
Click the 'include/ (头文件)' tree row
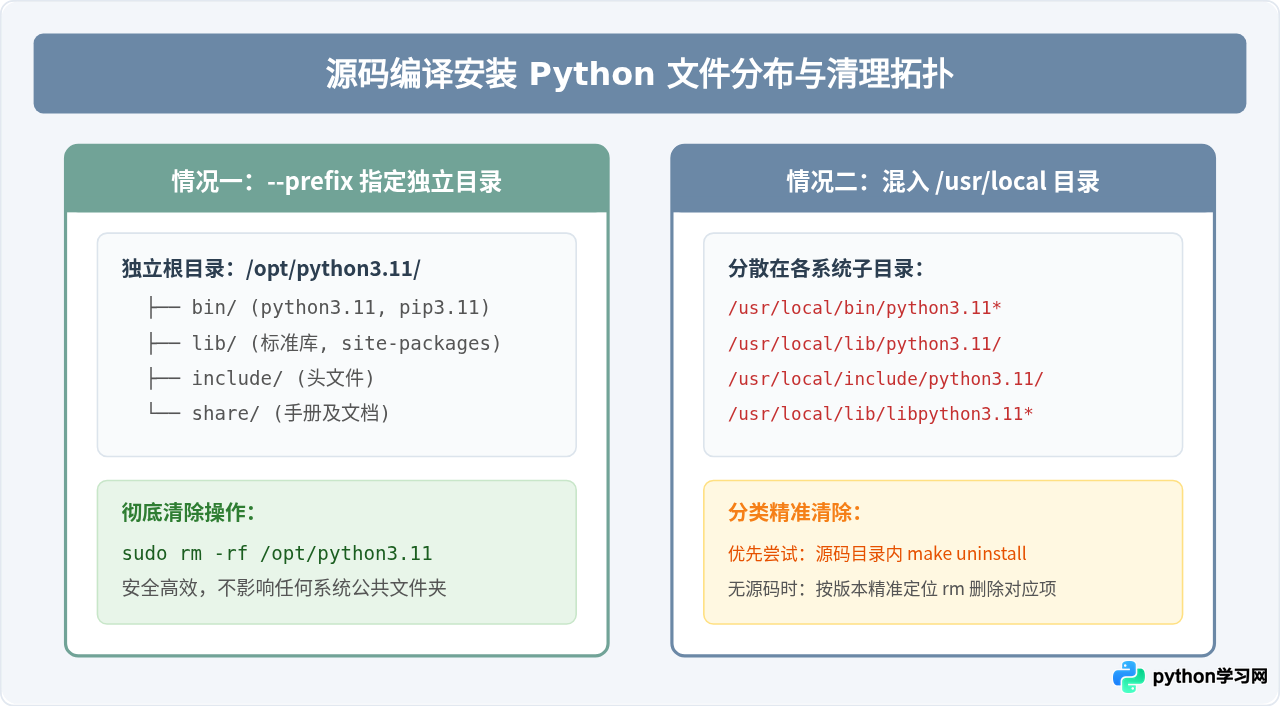click(x=261, y=378)
